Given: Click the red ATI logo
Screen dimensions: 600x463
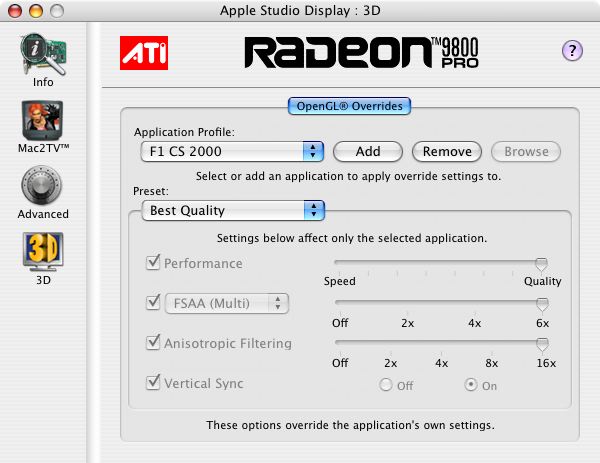Looking at the screenshot, I should [144, 53].
